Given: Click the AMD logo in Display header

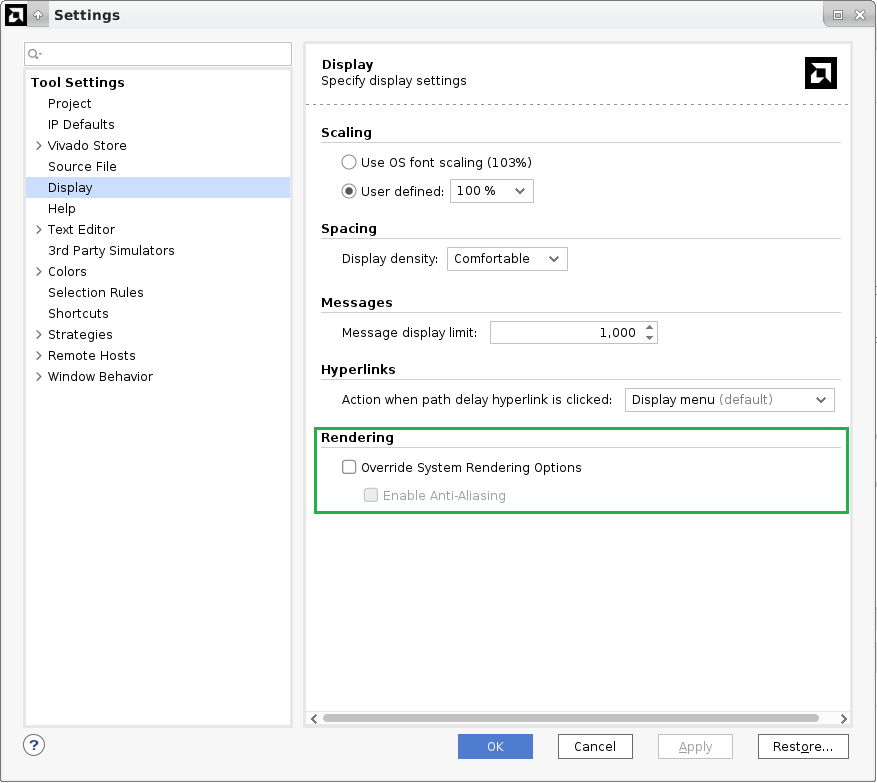Looking at the screenshot, I should point(821,73).
